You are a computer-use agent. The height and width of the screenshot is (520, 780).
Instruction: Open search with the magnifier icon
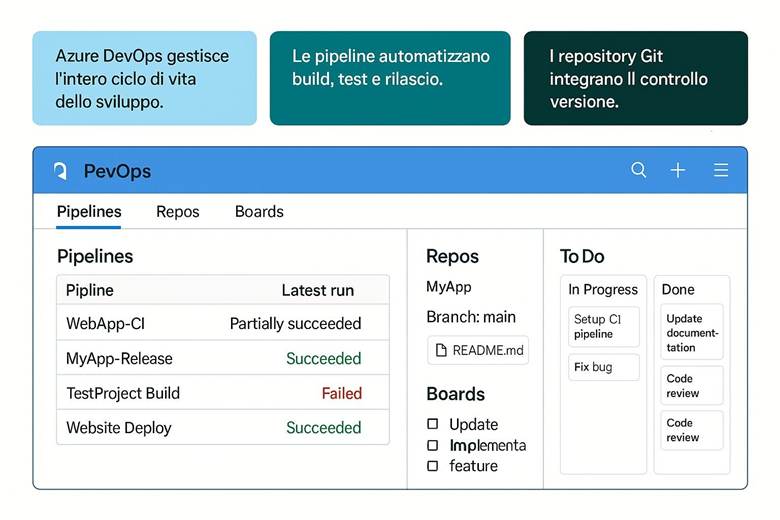pos(639,170)
